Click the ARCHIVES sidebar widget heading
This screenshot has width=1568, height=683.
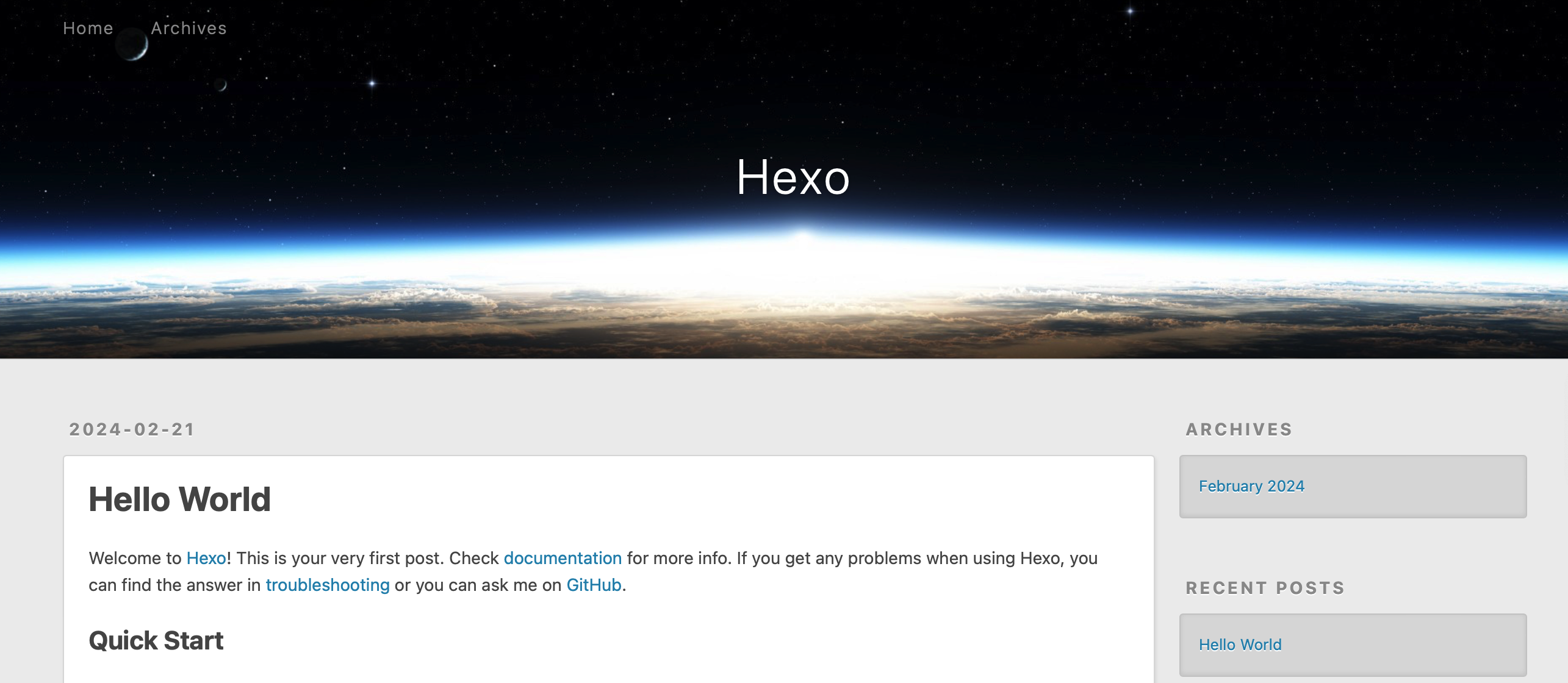(1239, 429)
